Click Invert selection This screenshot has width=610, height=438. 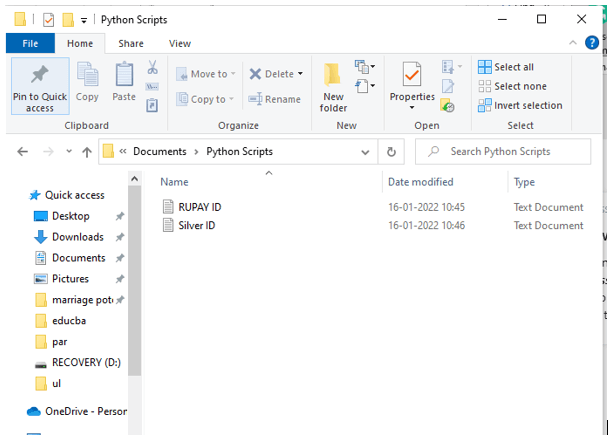point(520,105)
